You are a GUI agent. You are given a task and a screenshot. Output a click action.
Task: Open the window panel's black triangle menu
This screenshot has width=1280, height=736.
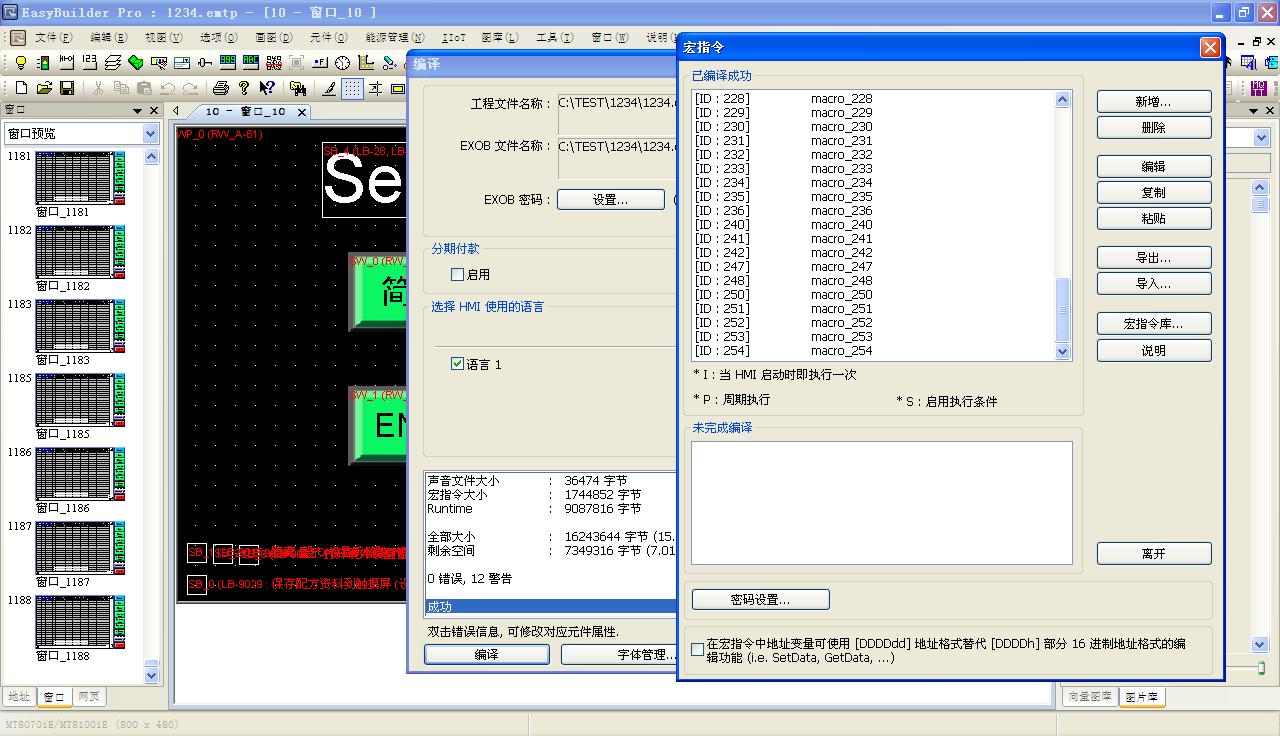[138, 110]
